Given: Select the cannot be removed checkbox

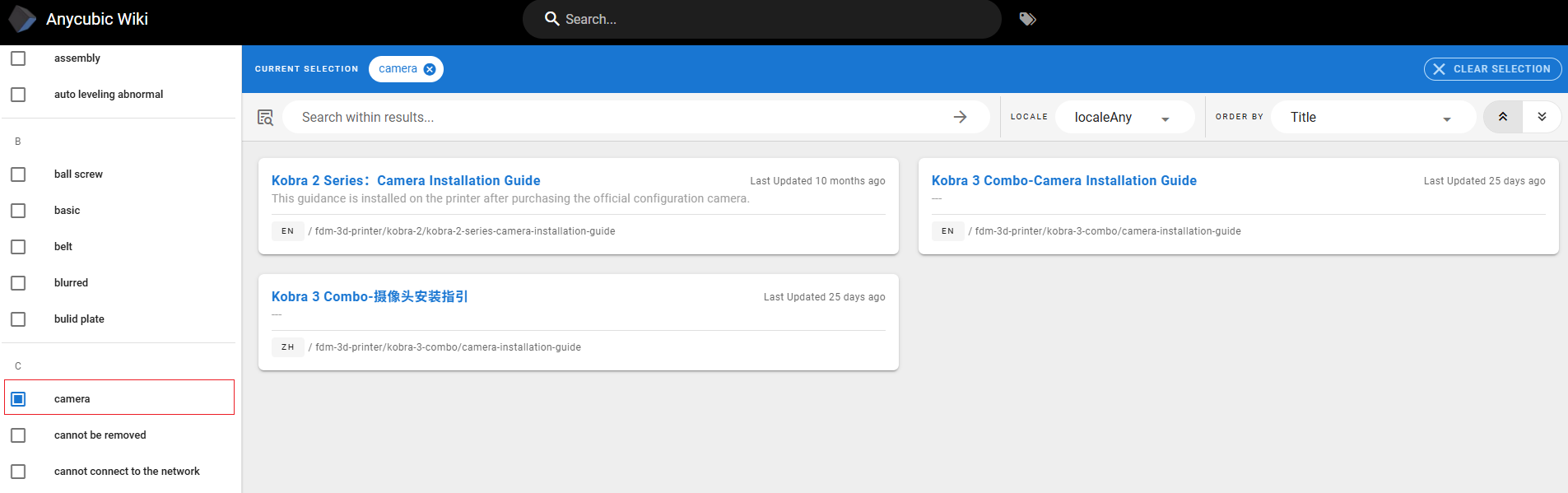Looking at the screenshot, I should tap(18, 435).
